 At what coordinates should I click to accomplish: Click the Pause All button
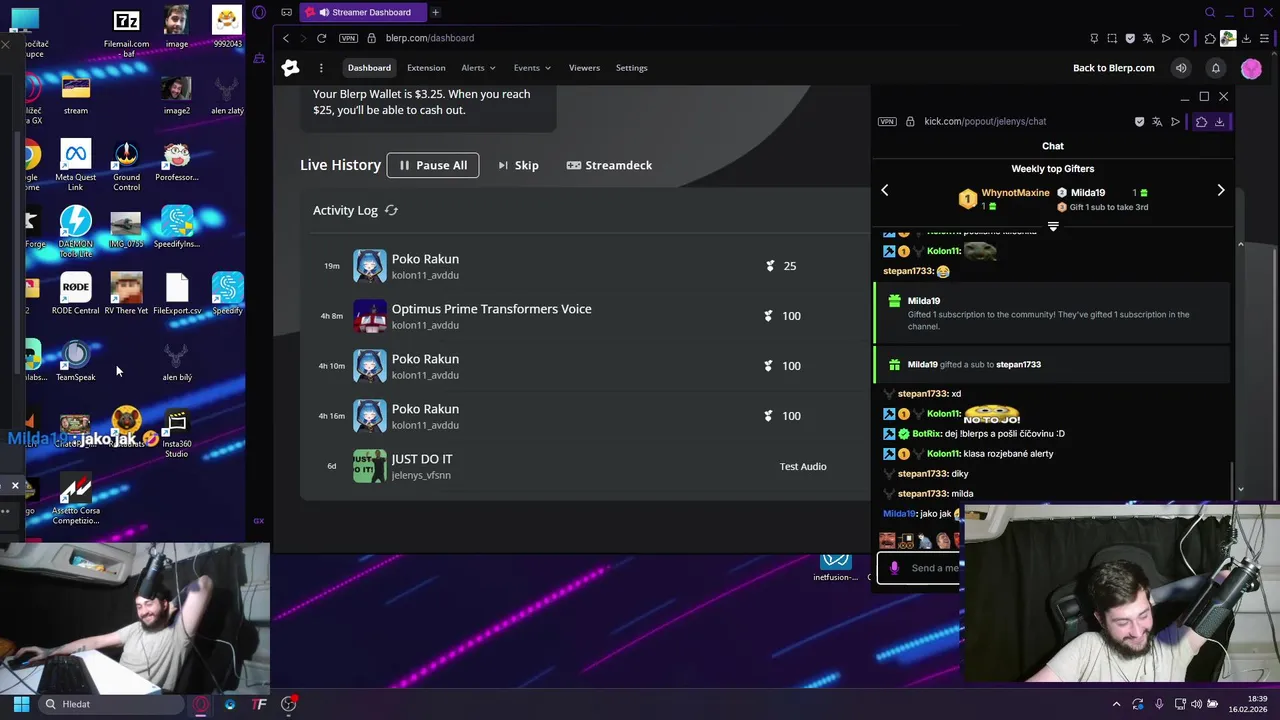pos(433,165)
